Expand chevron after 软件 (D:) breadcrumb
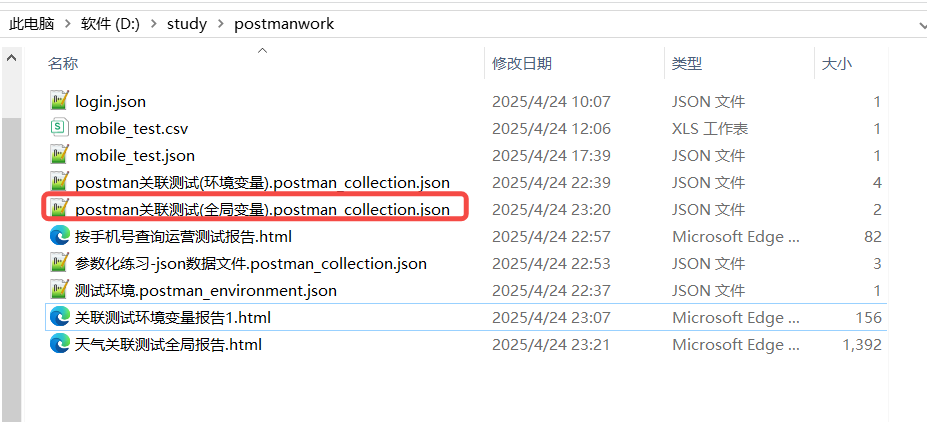 (x=154, y=24)
